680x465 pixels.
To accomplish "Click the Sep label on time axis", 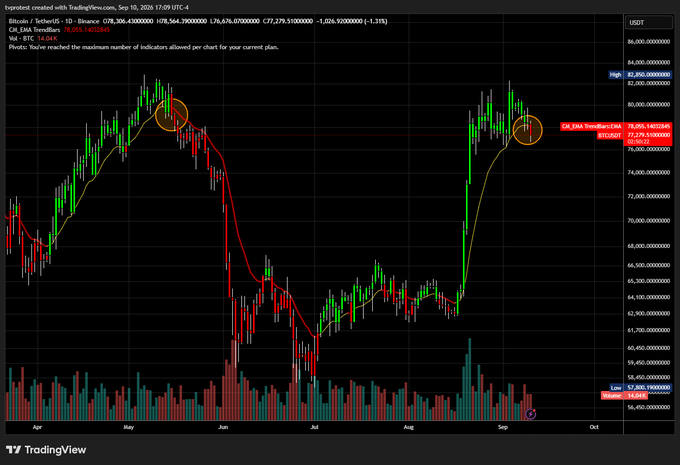I will [503, 427].
